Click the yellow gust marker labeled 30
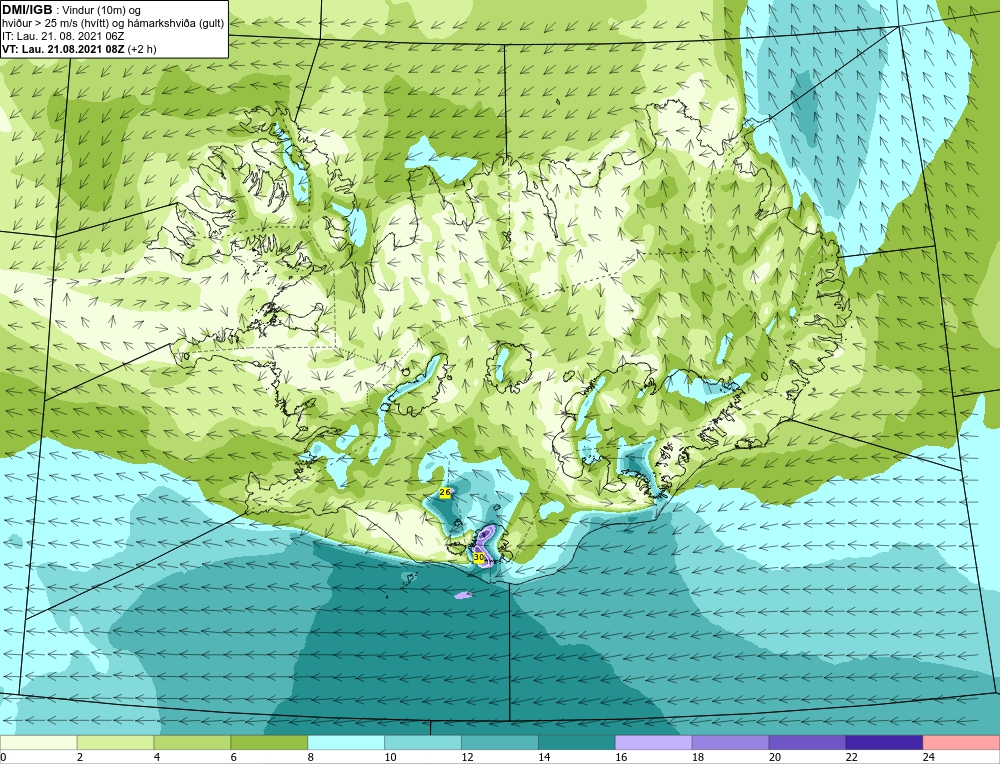The height and width of the screenshot is (764, 1000). click(x=479, y=557)
